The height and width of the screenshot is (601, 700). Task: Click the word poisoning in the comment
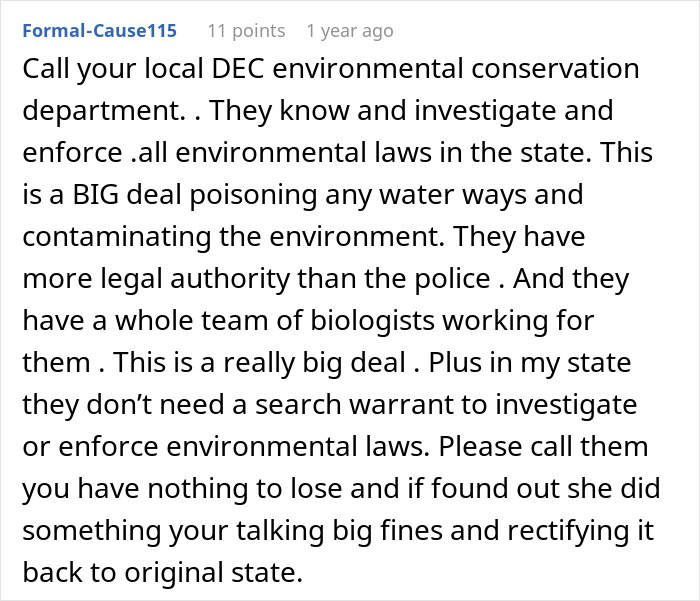254,196
